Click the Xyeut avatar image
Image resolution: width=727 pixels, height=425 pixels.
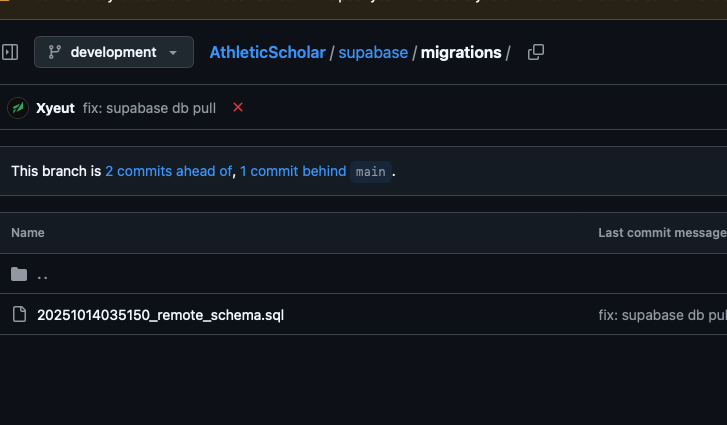coord(17,108)
